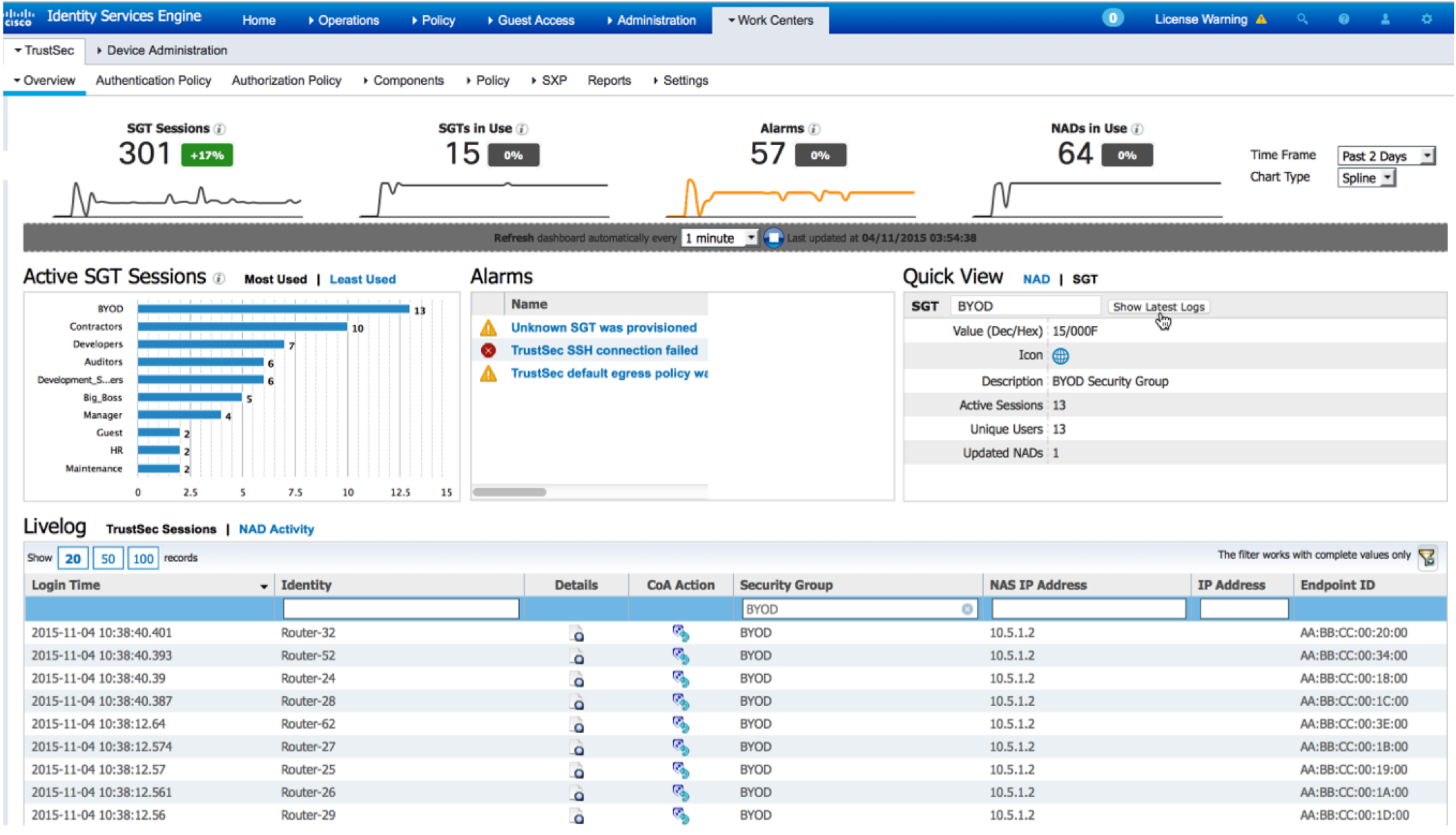Expand the Policy menu in top navigation

click(433, 20)
